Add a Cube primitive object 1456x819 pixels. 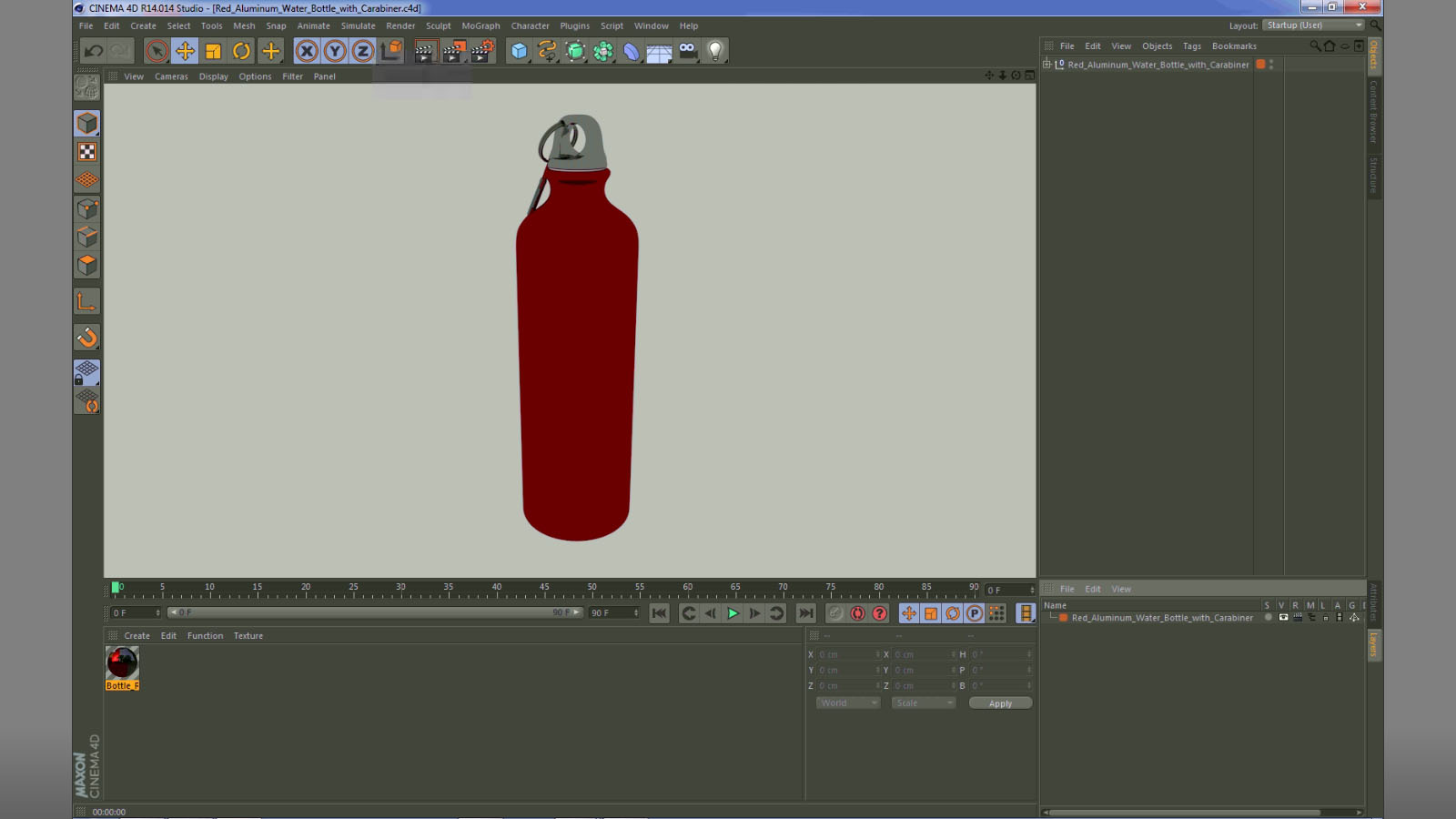tap(519, 51)
